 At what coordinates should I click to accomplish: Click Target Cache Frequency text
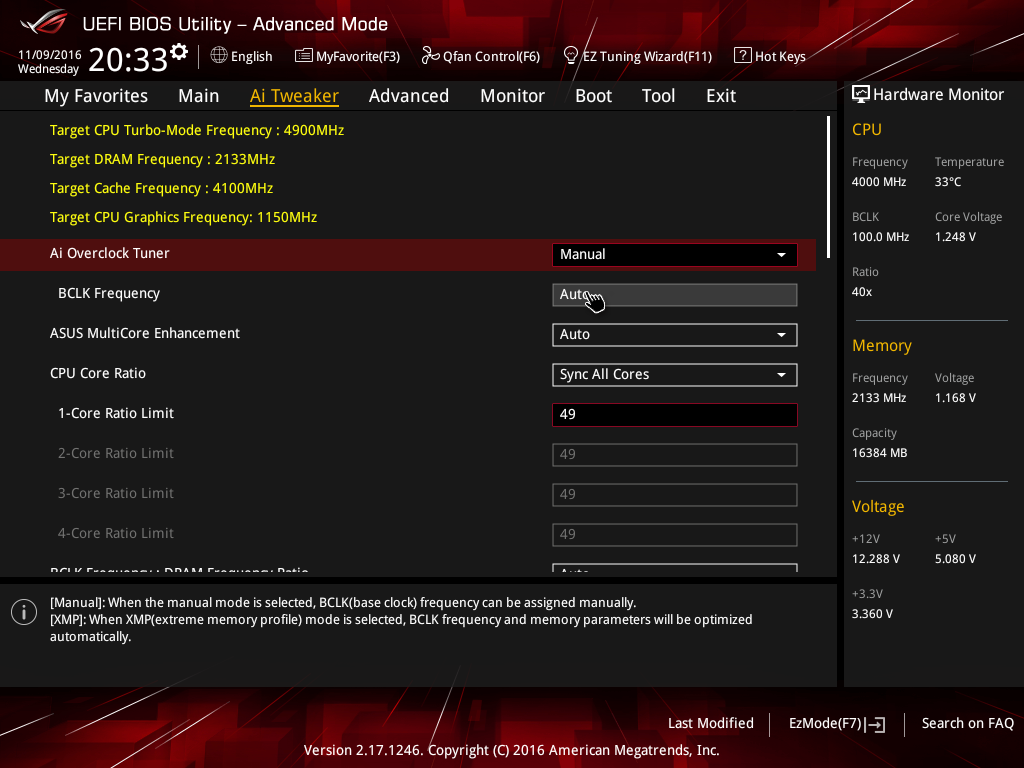pos(161,188)
